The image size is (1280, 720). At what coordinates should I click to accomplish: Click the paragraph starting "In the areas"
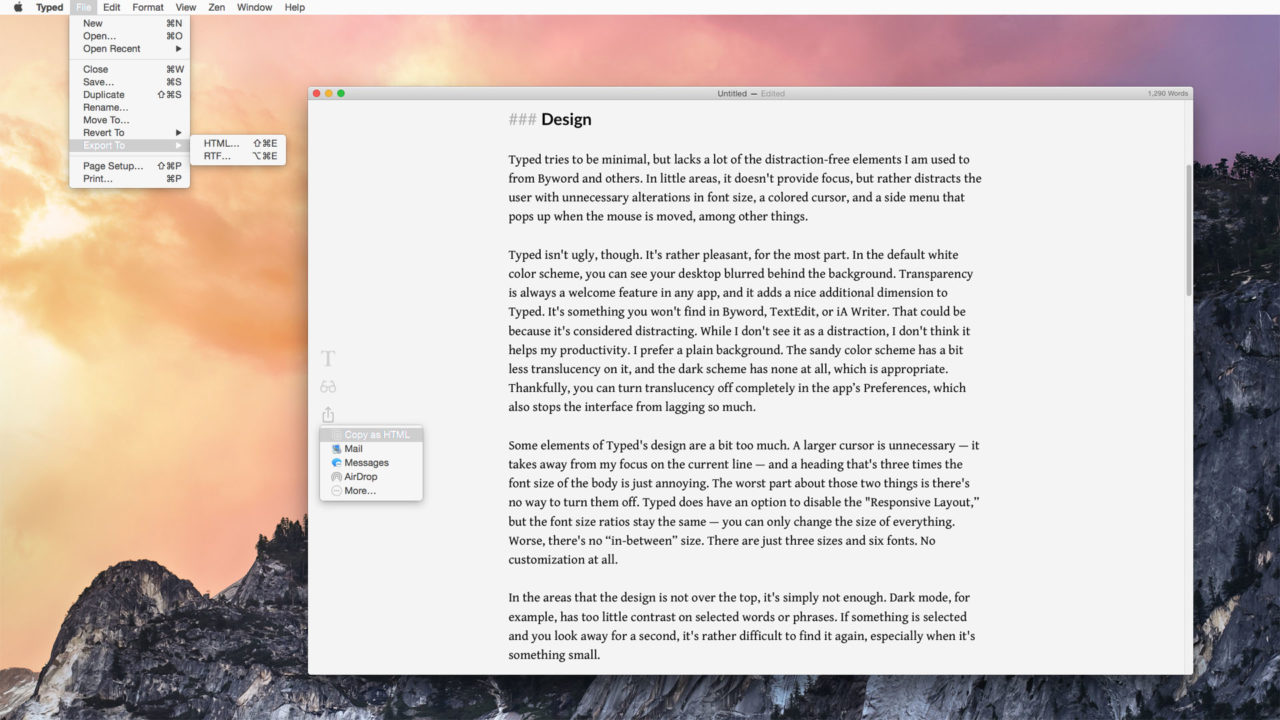(741, 627)
